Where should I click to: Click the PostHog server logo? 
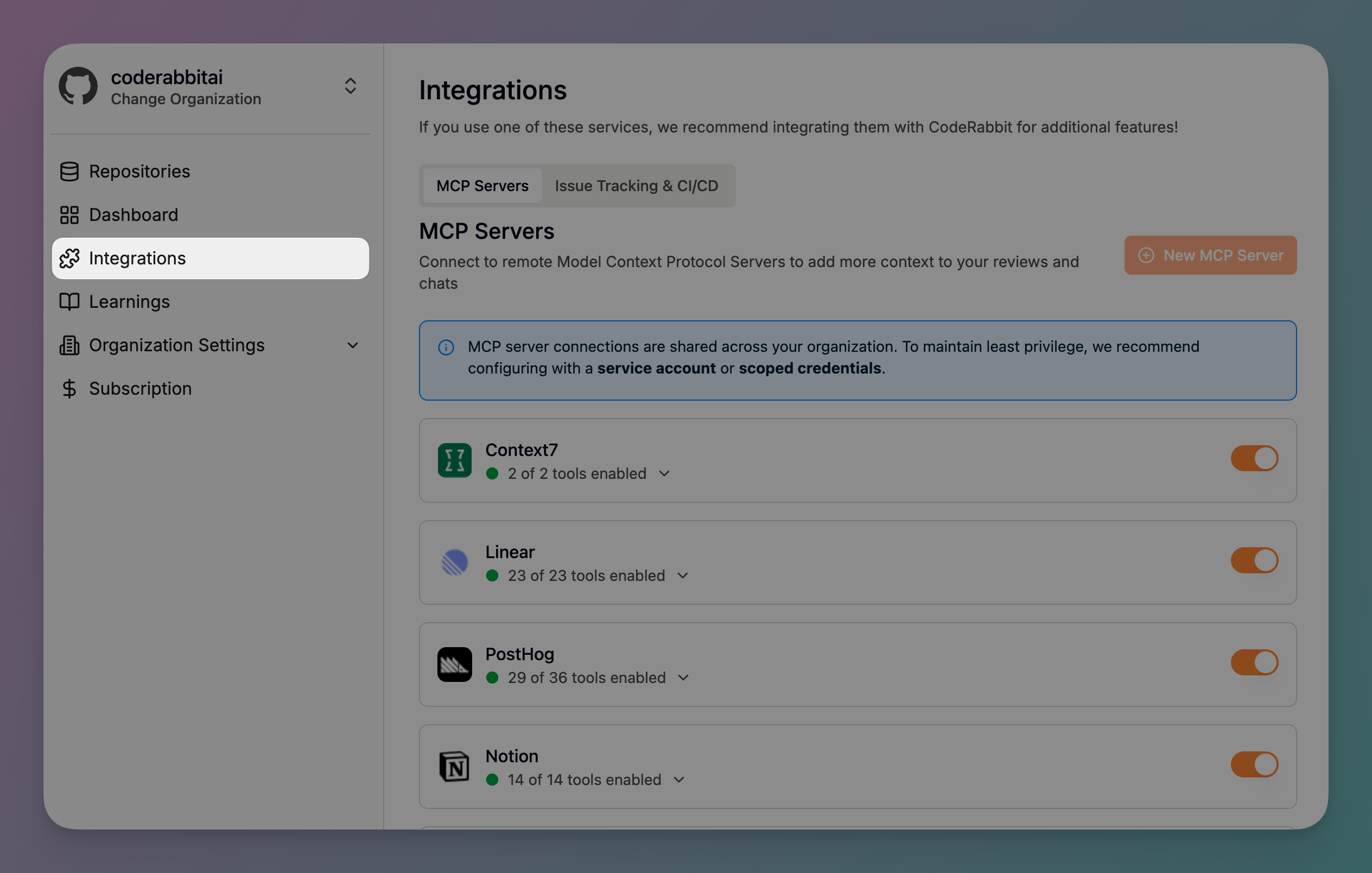pos(454,664)
